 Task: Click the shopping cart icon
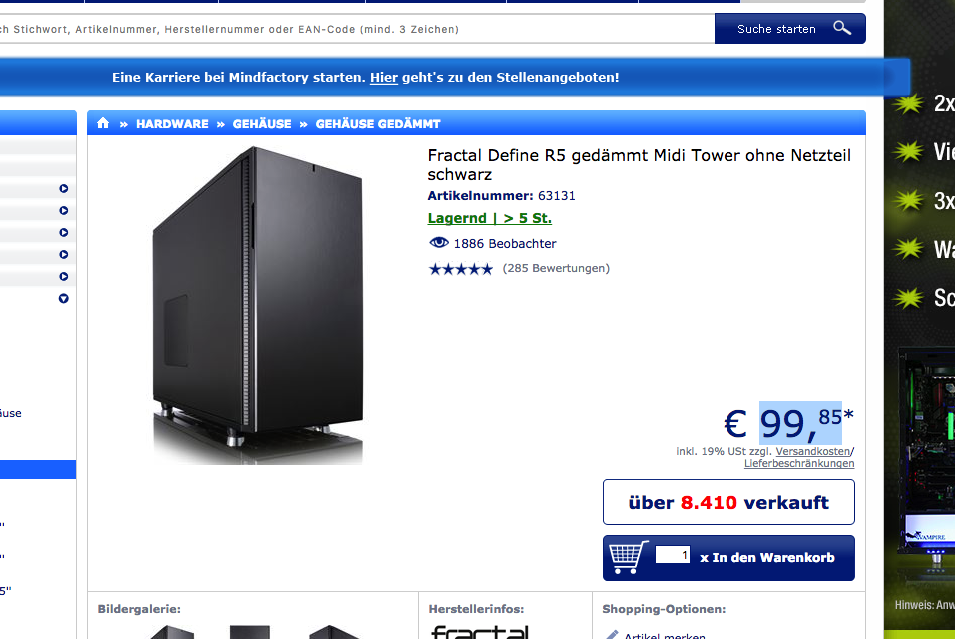[x=629, y=557]
